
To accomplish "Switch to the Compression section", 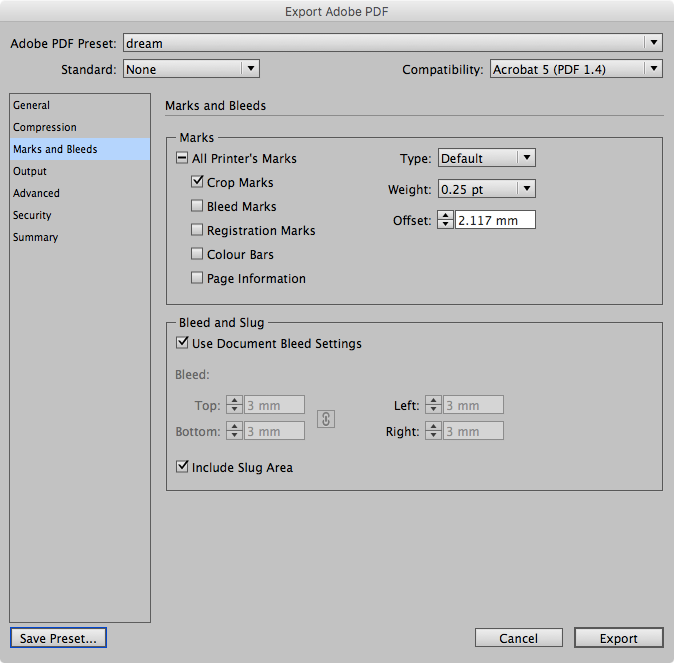I will [x=45, y=127].
